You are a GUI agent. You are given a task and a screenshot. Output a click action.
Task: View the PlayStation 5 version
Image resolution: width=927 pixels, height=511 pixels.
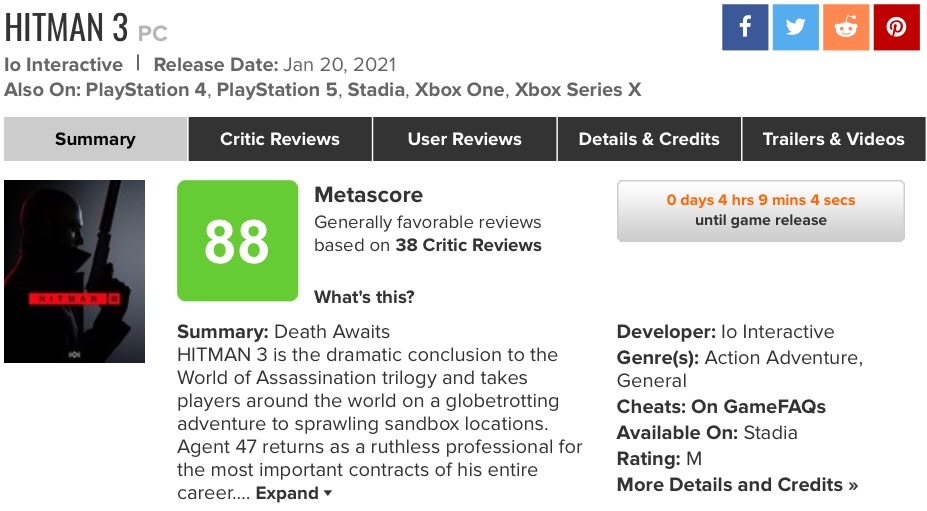point(277,90)
